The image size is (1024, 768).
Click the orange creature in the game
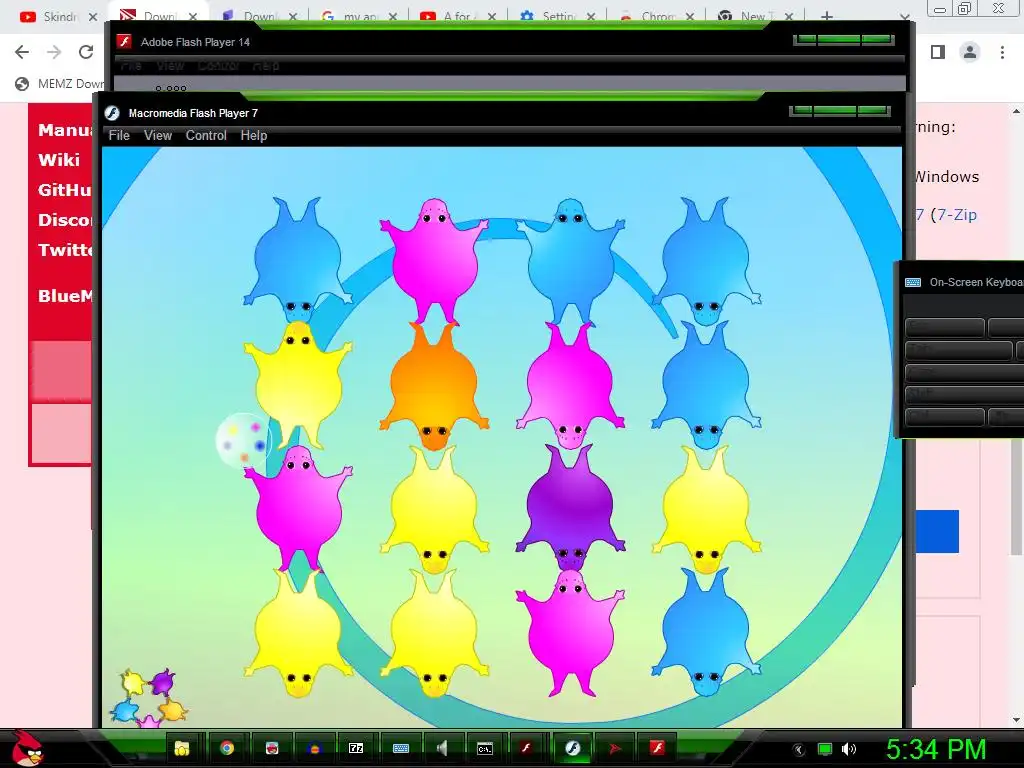pyautogui.click(x=434, y=385)
